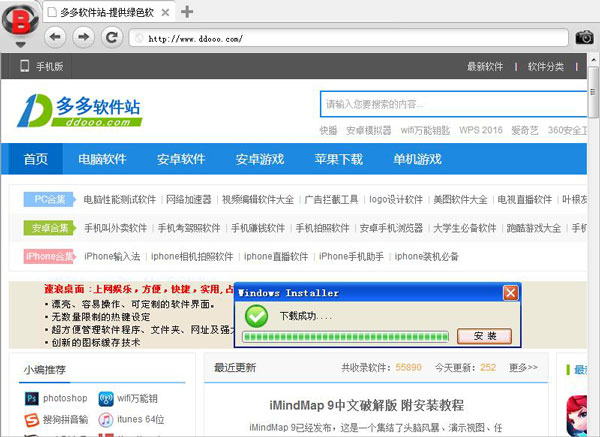
Task: Select the 单机游戏 navigation tab
Action: click(x=417, y=159)
